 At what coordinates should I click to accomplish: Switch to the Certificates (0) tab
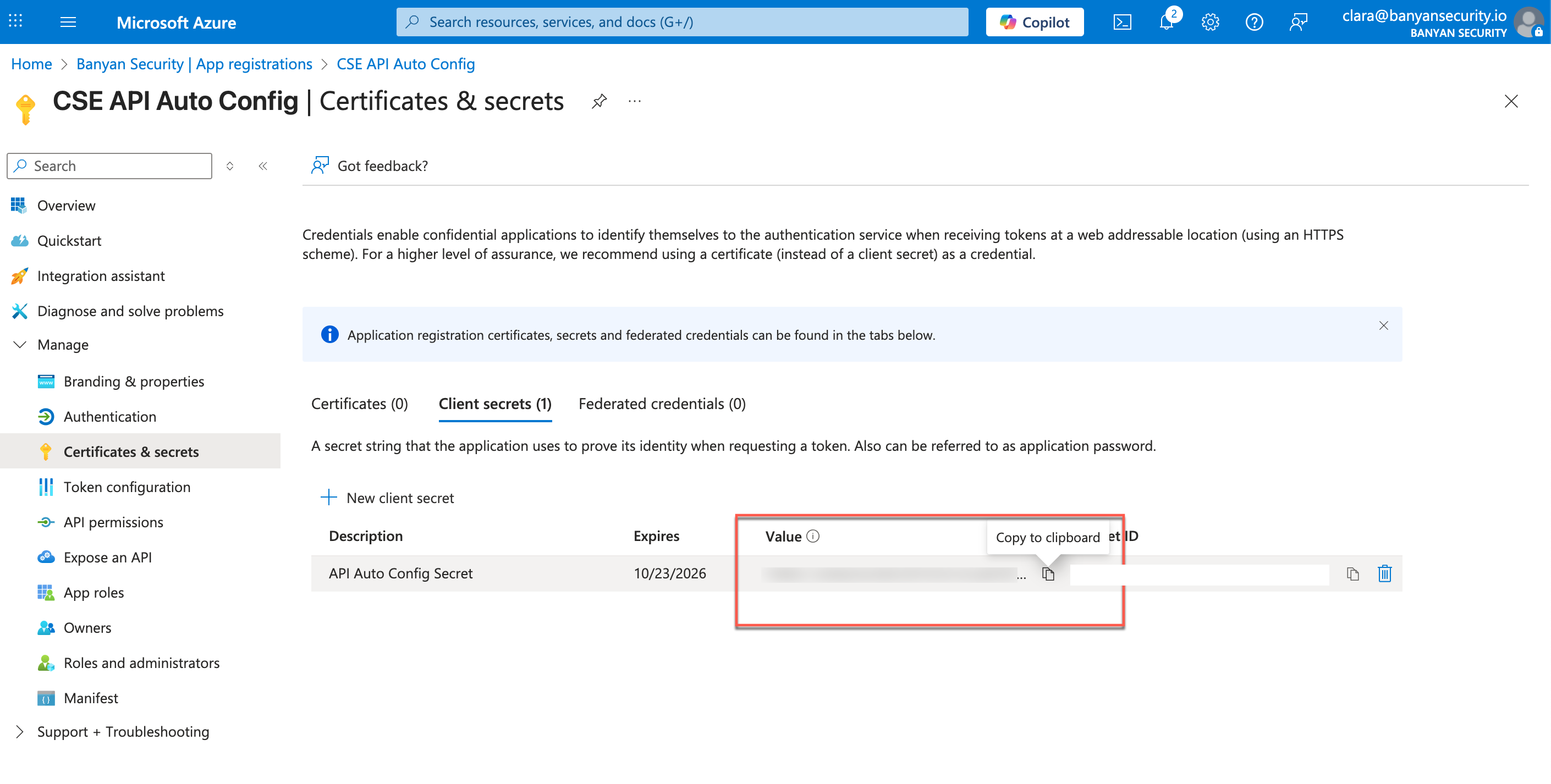point(360,404)
